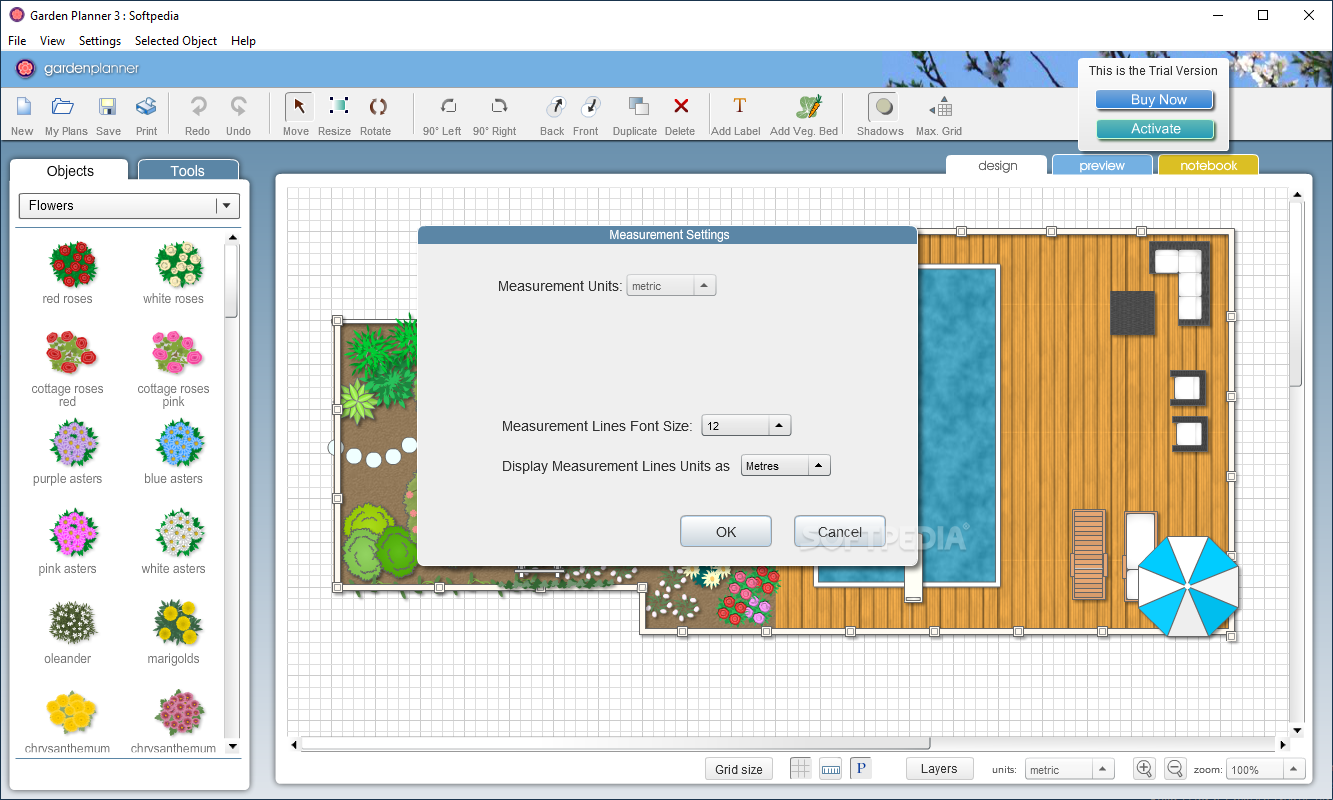1333x800 pixels.
Task: Click the Print icon
Action: 146,107
